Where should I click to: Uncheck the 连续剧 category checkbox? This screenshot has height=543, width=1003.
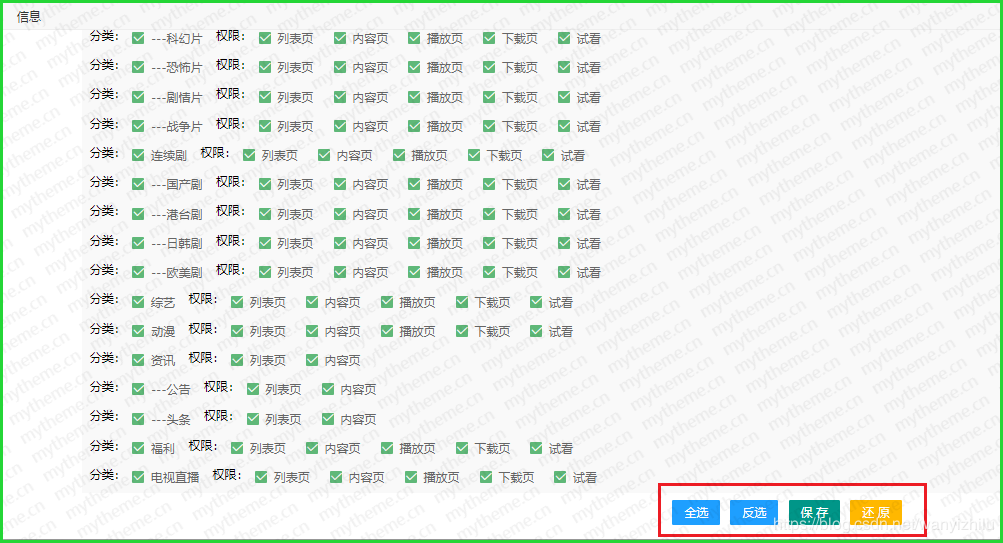point(139,155)
